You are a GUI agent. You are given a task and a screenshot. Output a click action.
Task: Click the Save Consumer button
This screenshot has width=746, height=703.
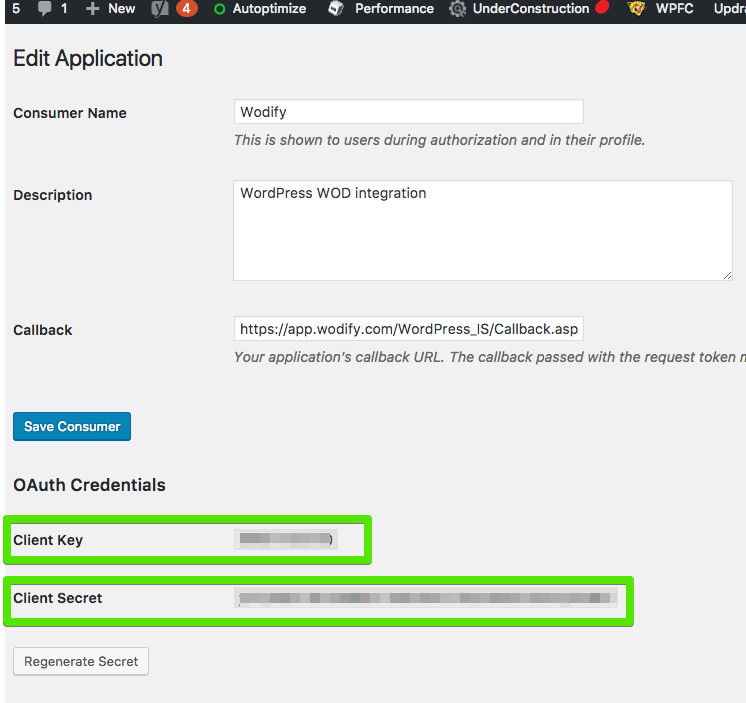(x=72, y=427)
